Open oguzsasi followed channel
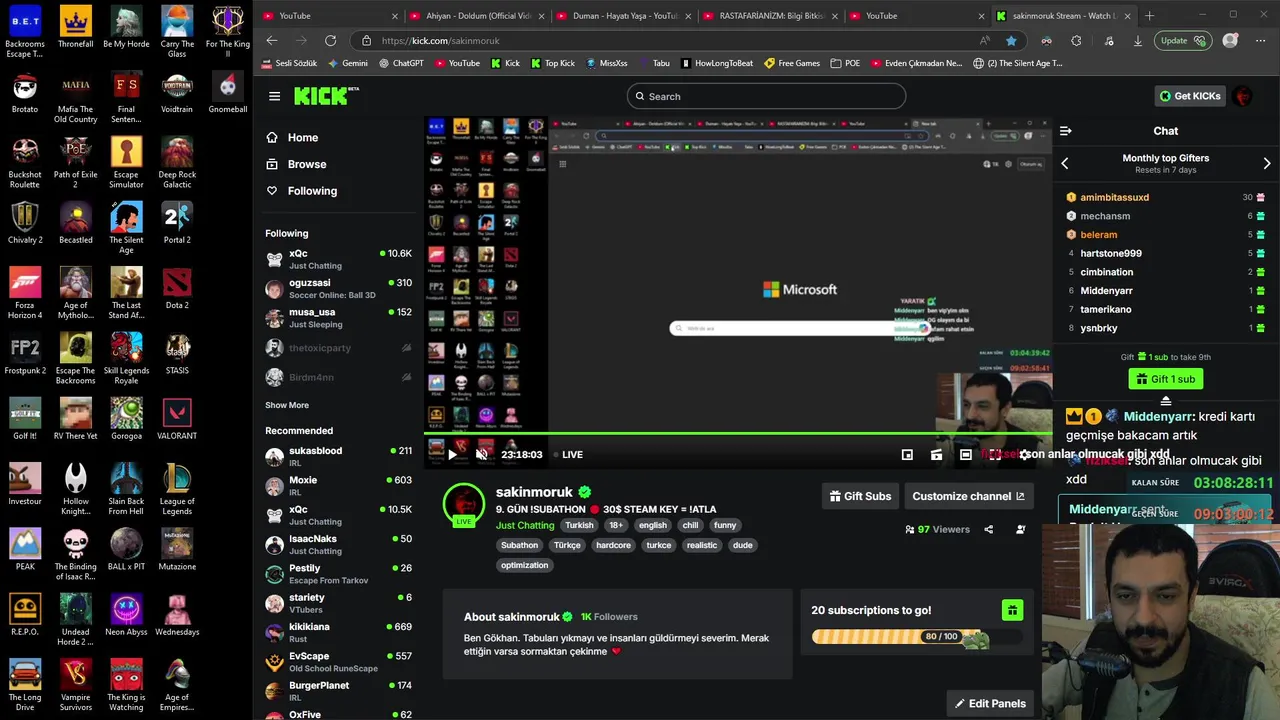 pyautogui.click(x=338, y=289)
